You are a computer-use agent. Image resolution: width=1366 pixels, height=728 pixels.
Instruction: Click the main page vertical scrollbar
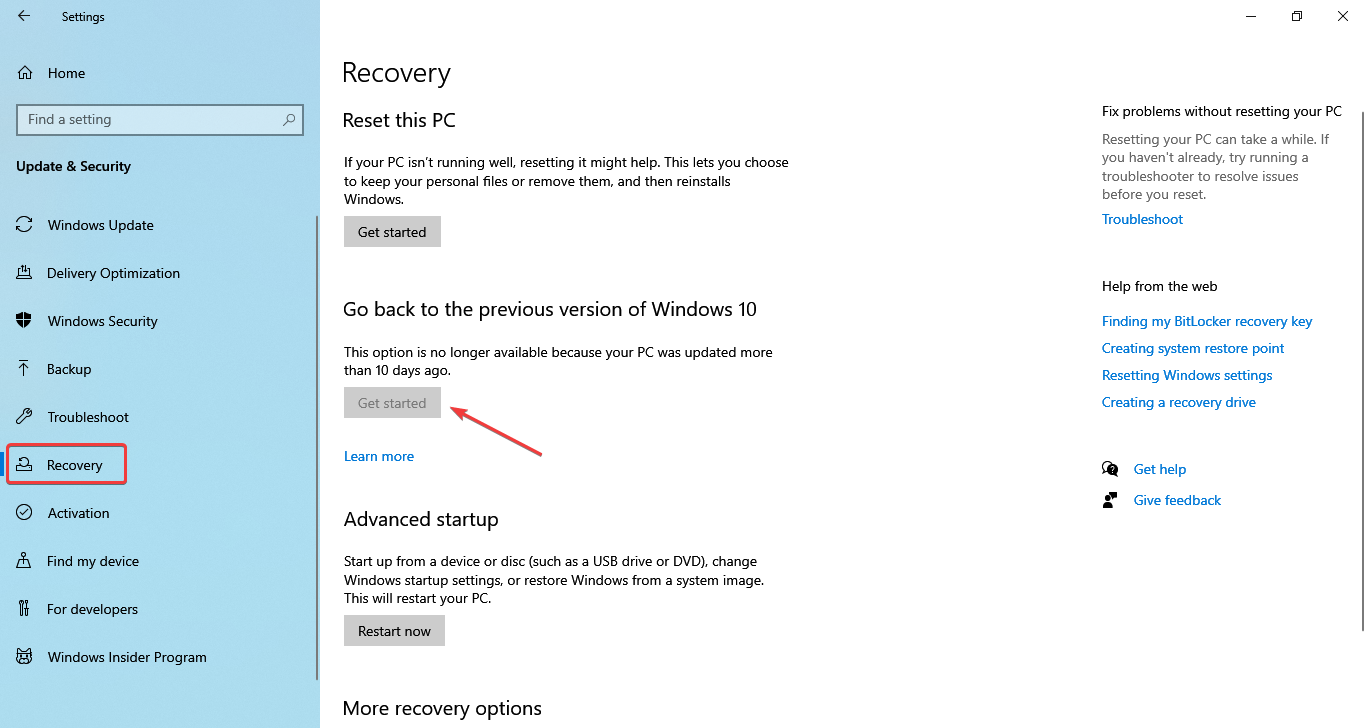coord(1361,360)
